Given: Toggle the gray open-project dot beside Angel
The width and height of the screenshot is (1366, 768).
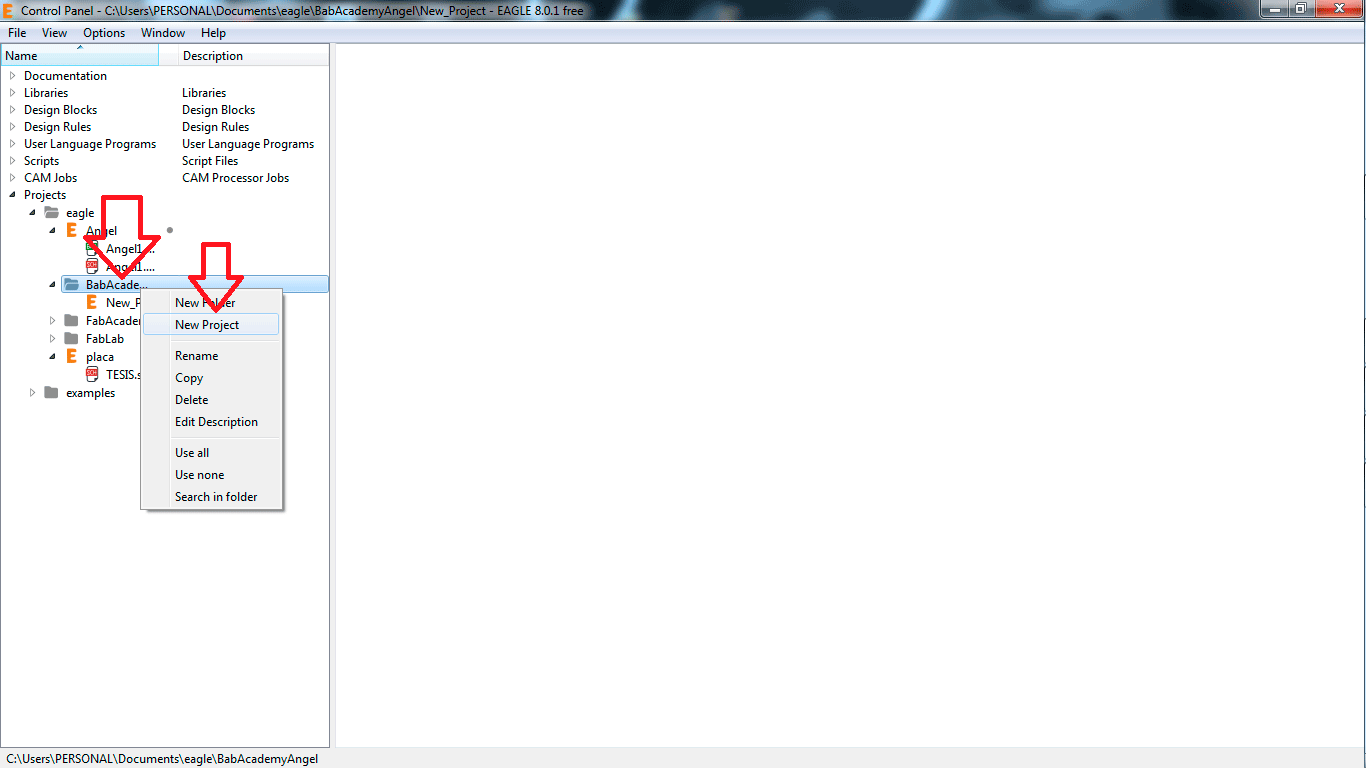Looking at the screenshot, I should point(170,230).
